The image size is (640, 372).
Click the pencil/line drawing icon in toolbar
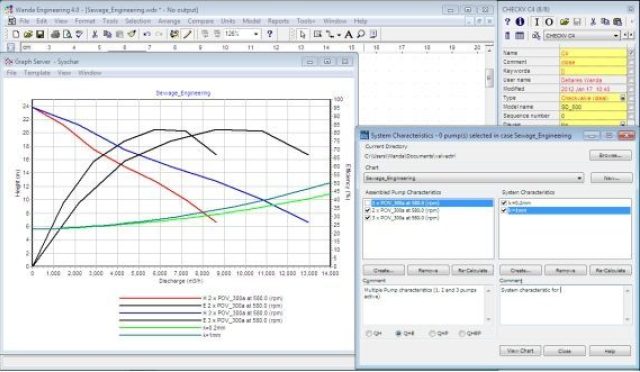(187, 34)
